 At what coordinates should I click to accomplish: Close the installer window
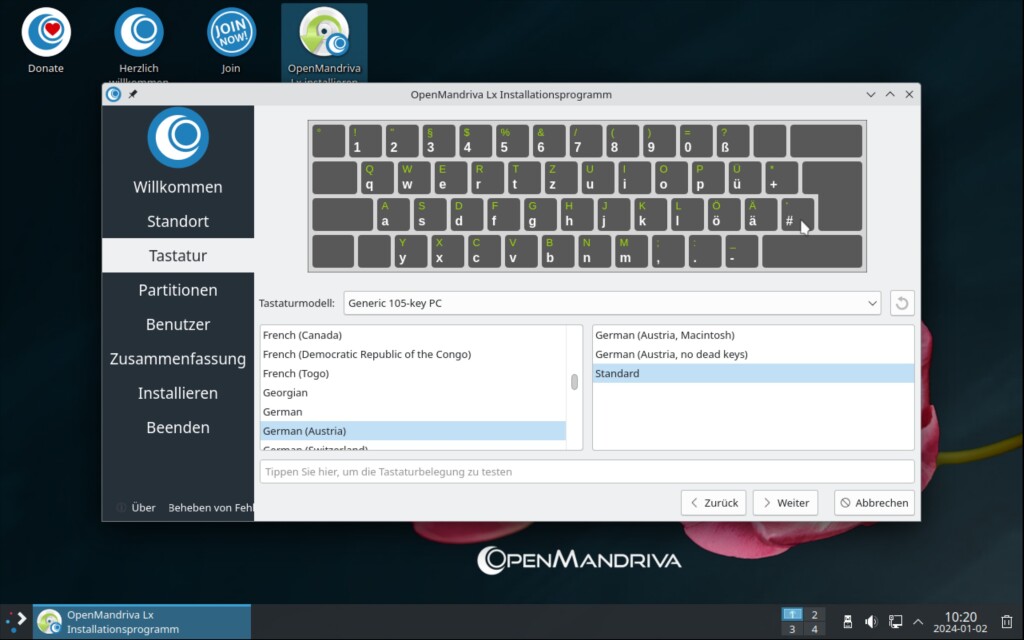909,94
